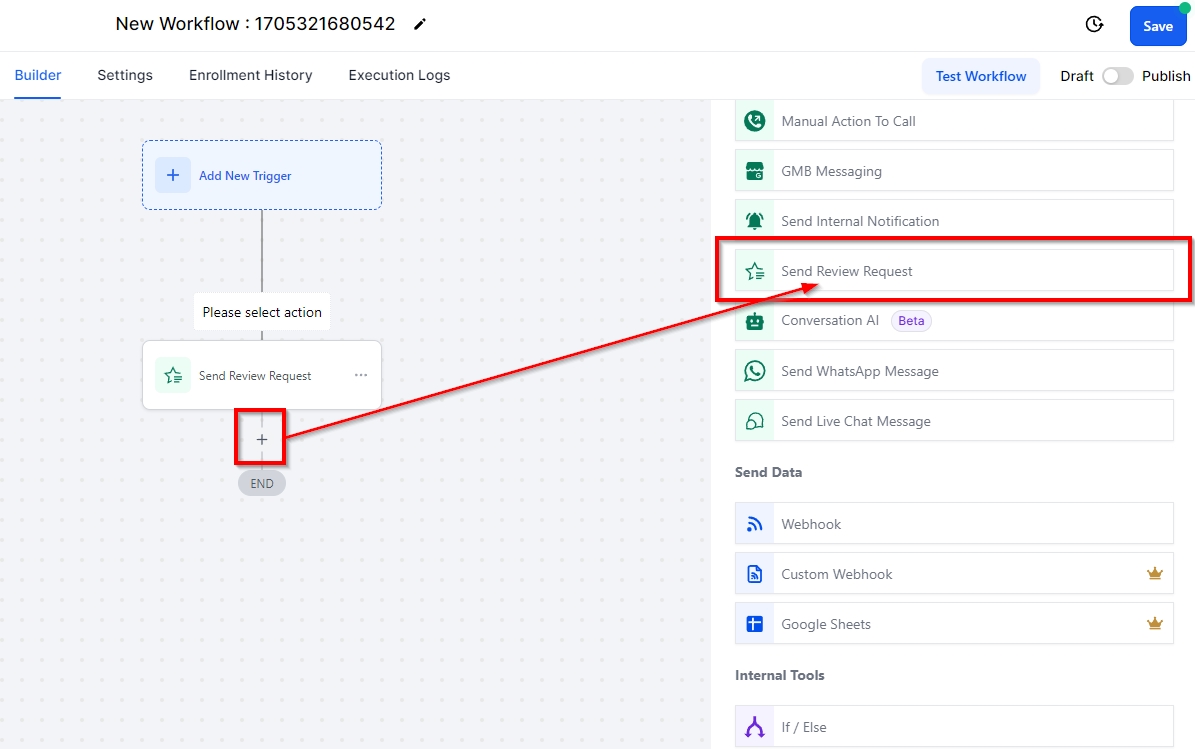Click the Webhook feed icon
1195x749 pixels.
tap(755, 524)
